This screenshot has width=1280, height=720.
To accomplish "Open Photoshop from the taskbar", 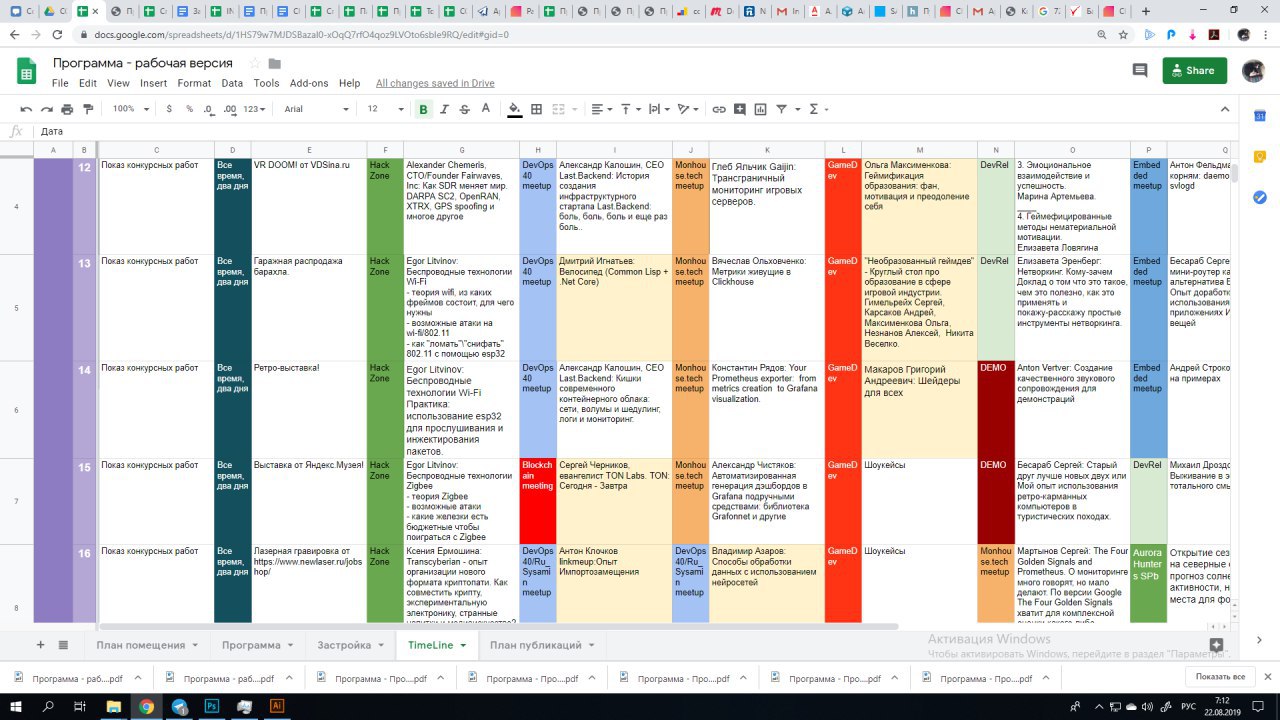I will click(x=212, y=706).
